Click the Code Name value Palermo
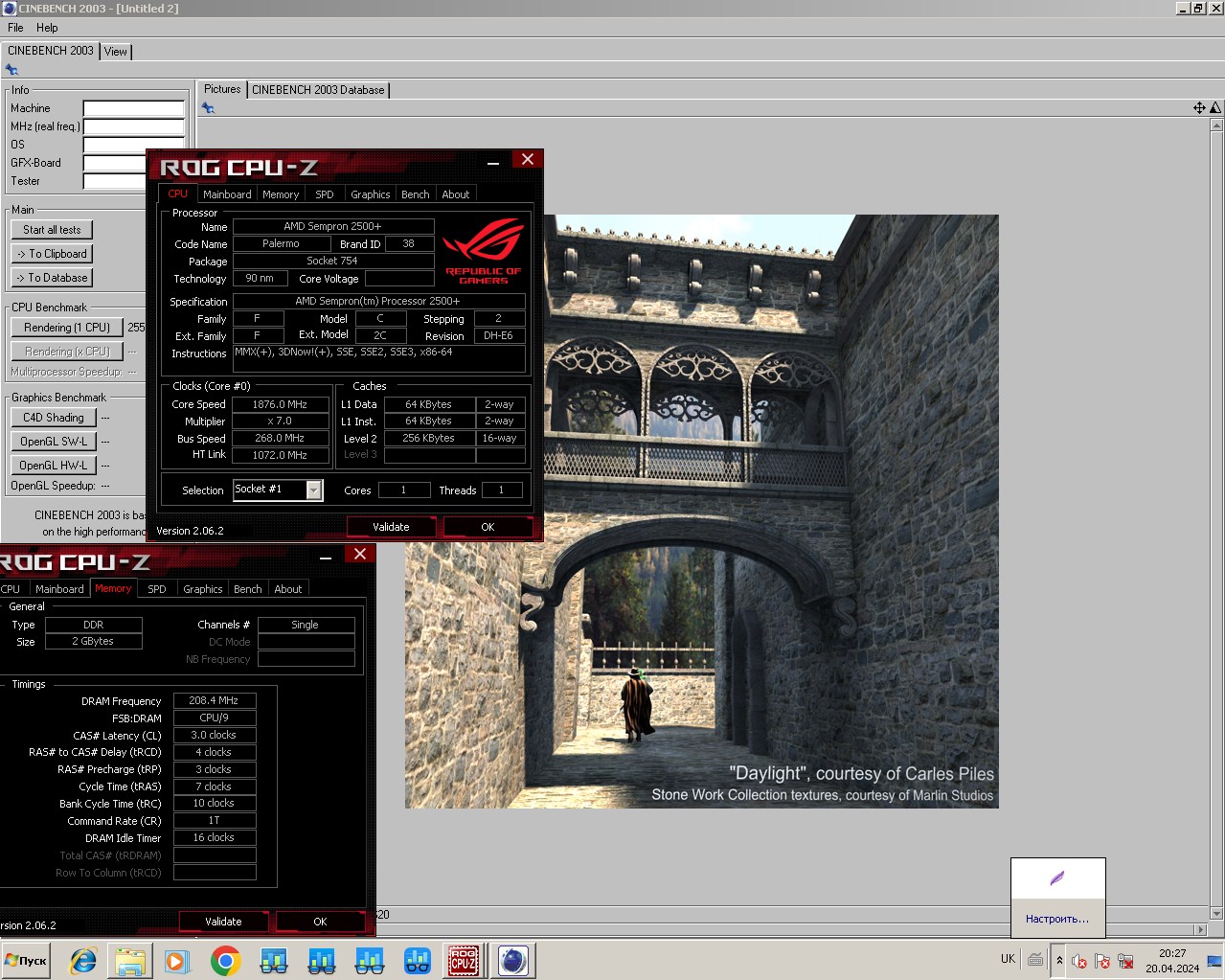 pyautogui.click(x=281, y=243)
